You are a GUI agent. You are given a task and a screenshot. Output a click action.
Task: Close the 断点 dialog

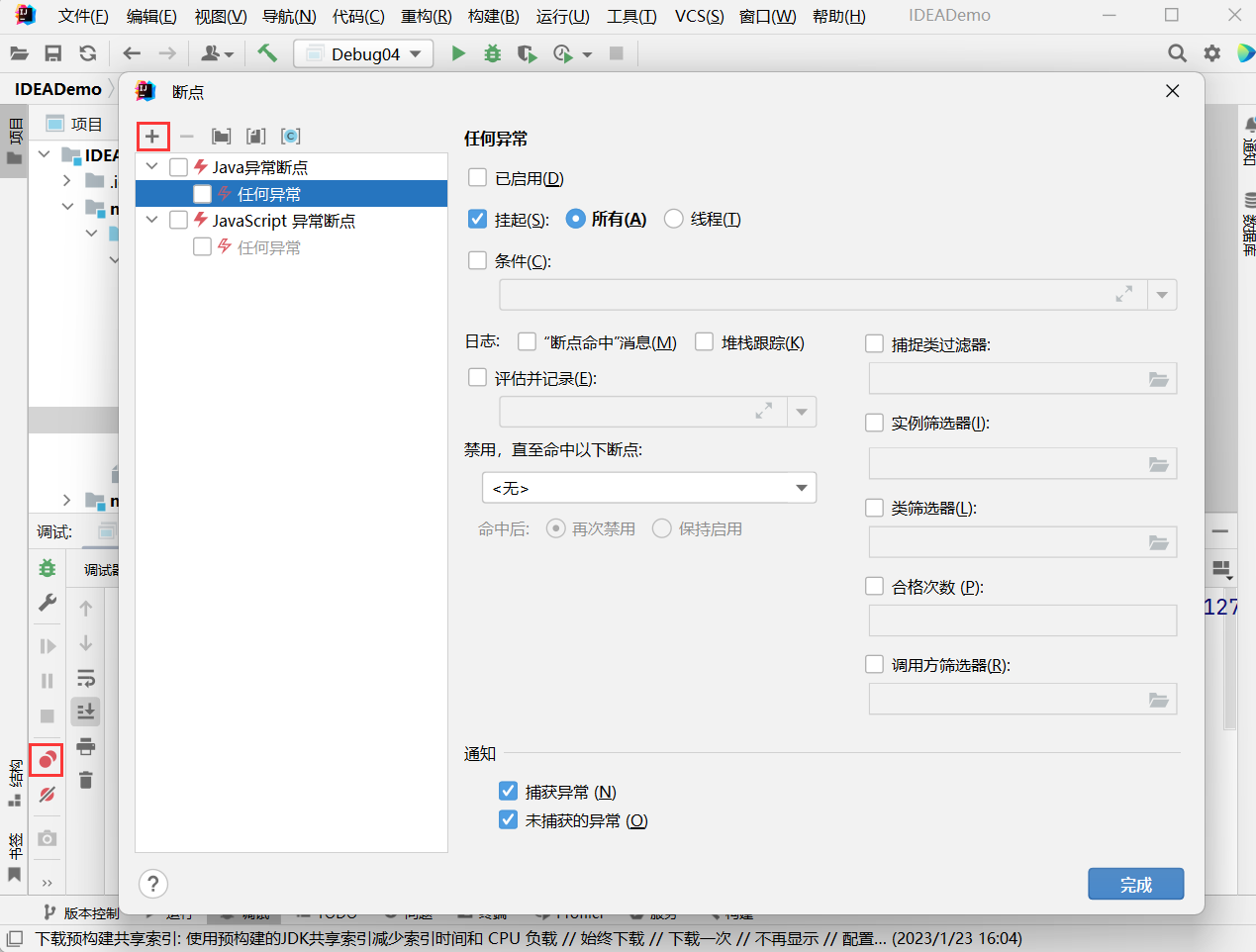(x=1173, y=91)
